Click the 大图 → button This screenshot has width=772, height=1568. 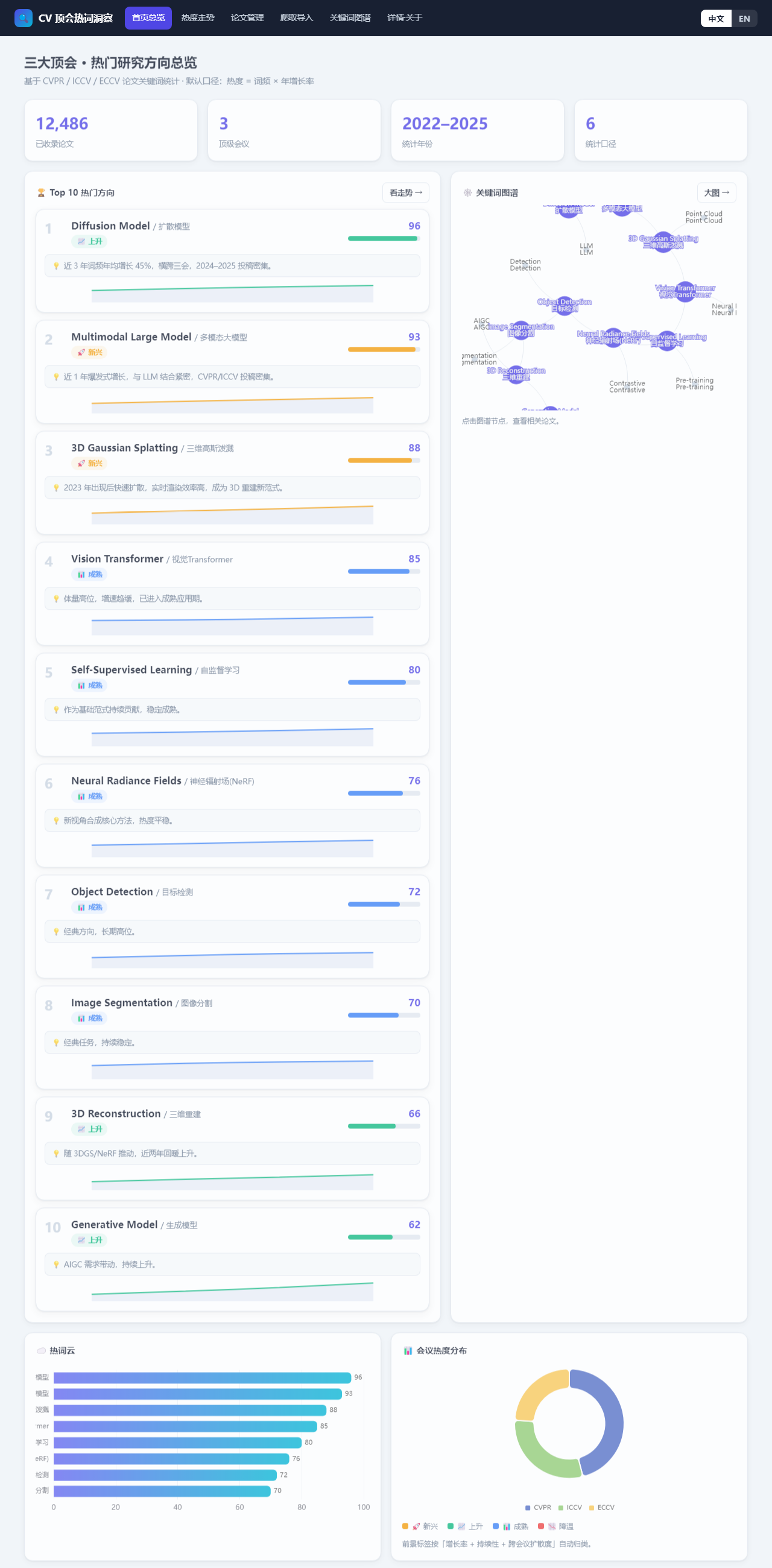717,192
